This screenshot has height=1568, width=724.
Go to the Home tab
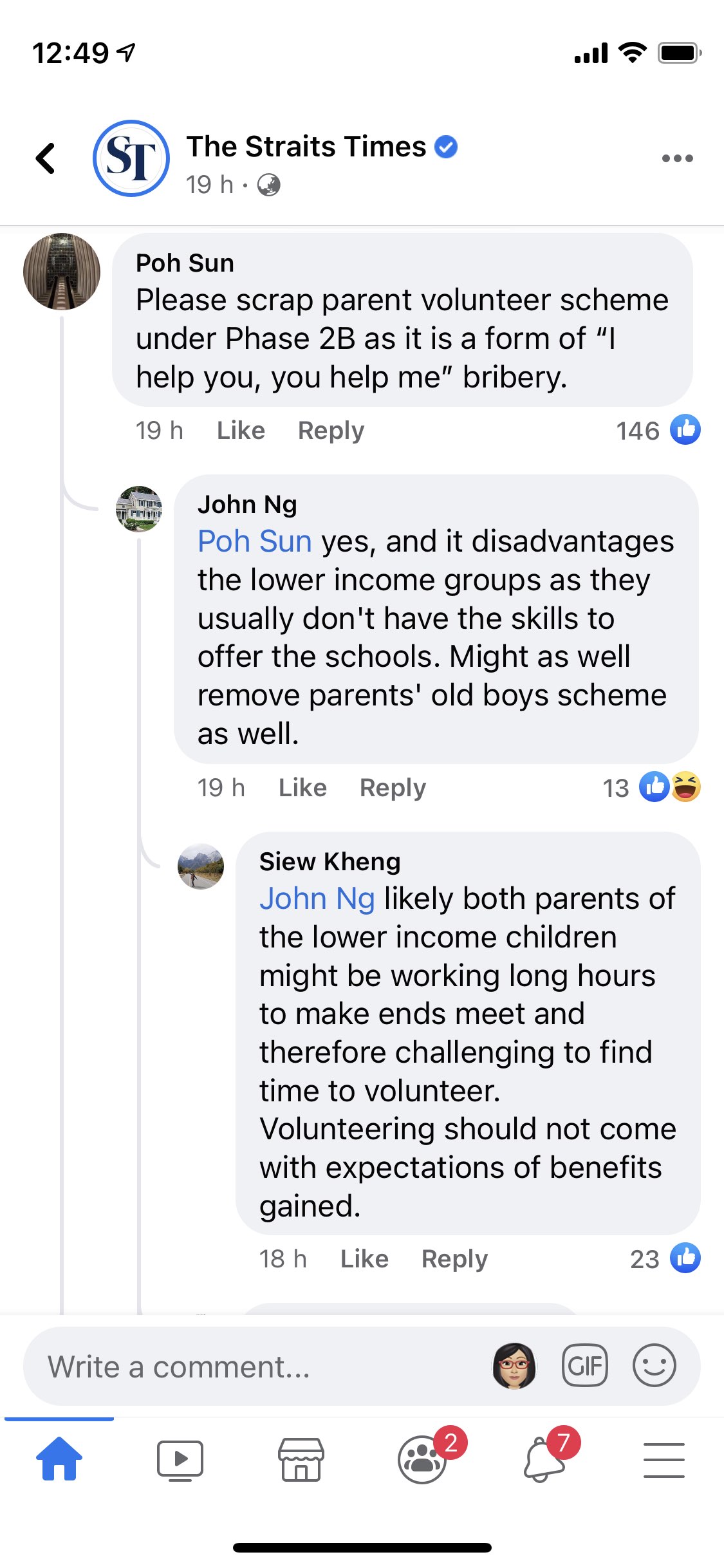click(59, 1459)
